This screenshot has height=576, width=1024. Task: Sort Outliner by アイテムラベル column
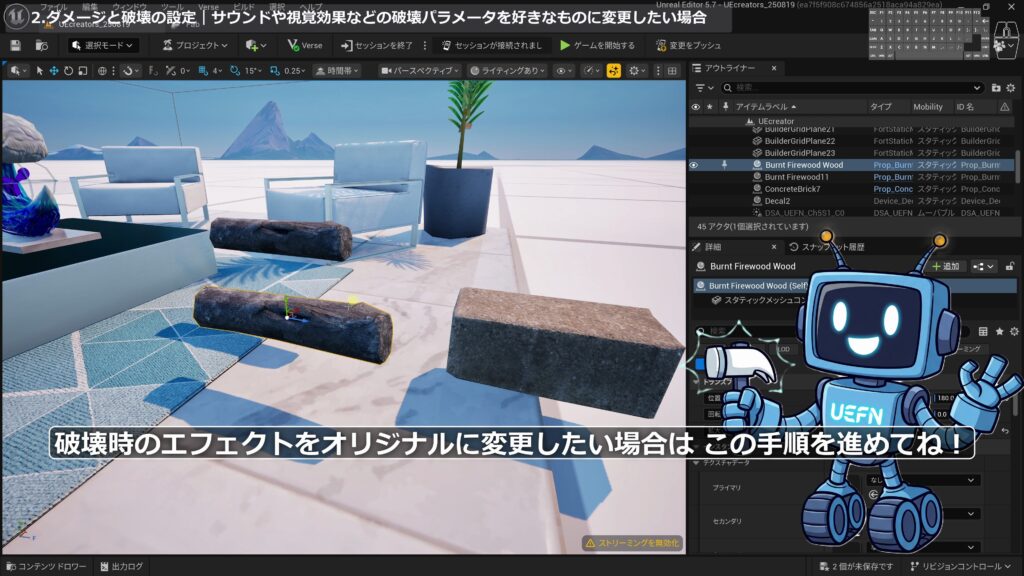(766, 106)
